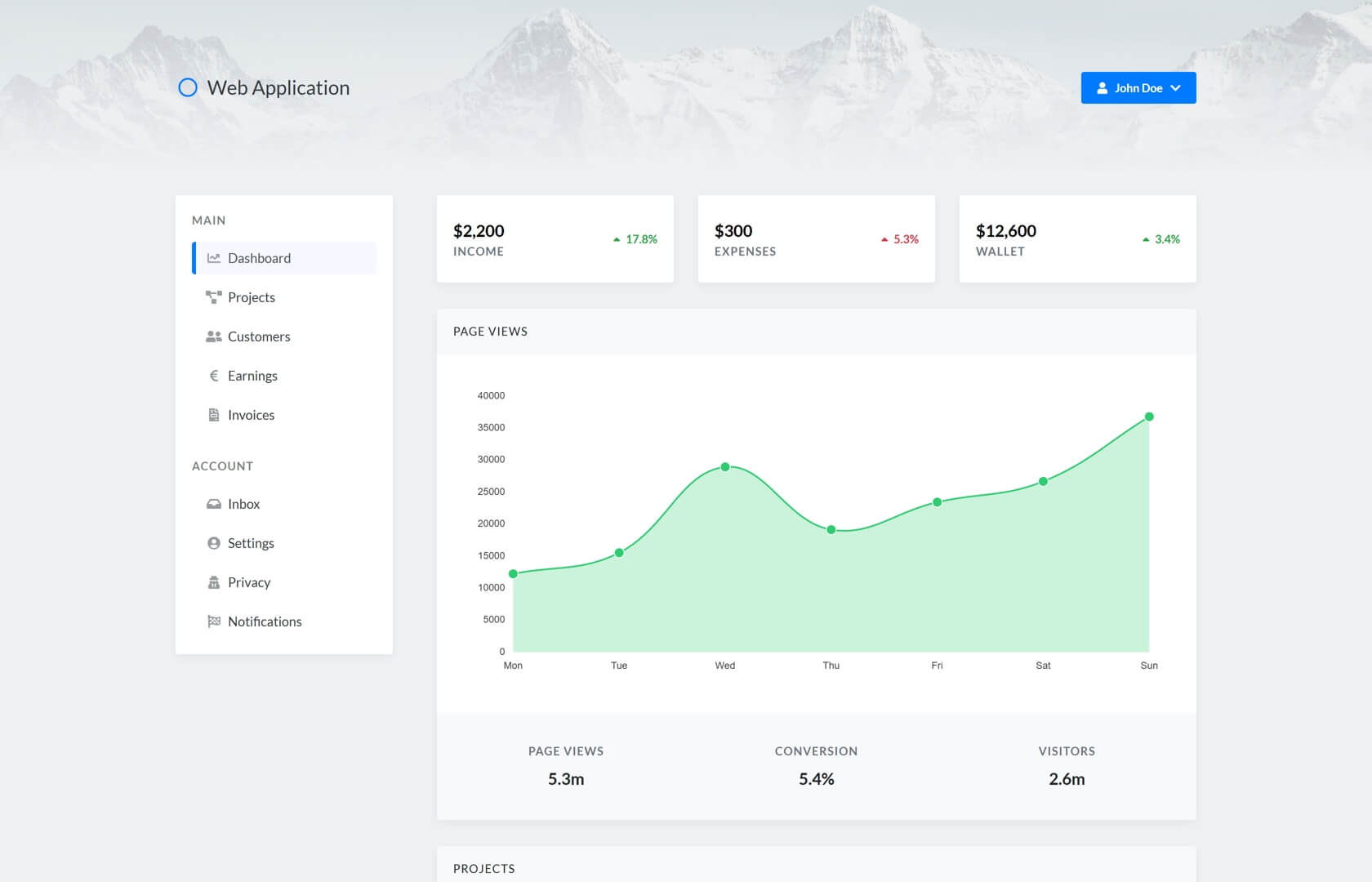Viewport: 1372px width, 882px height.
Task: Click the Privacy mask icon
Action: point(213,581)
